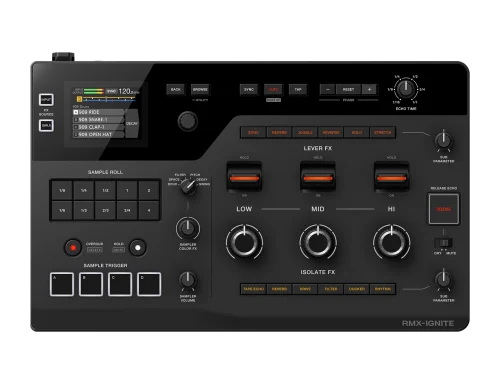Click the Sampler Color FX type selector knob
The width and height of the screenshot is (500, 383).
[188, 187]
